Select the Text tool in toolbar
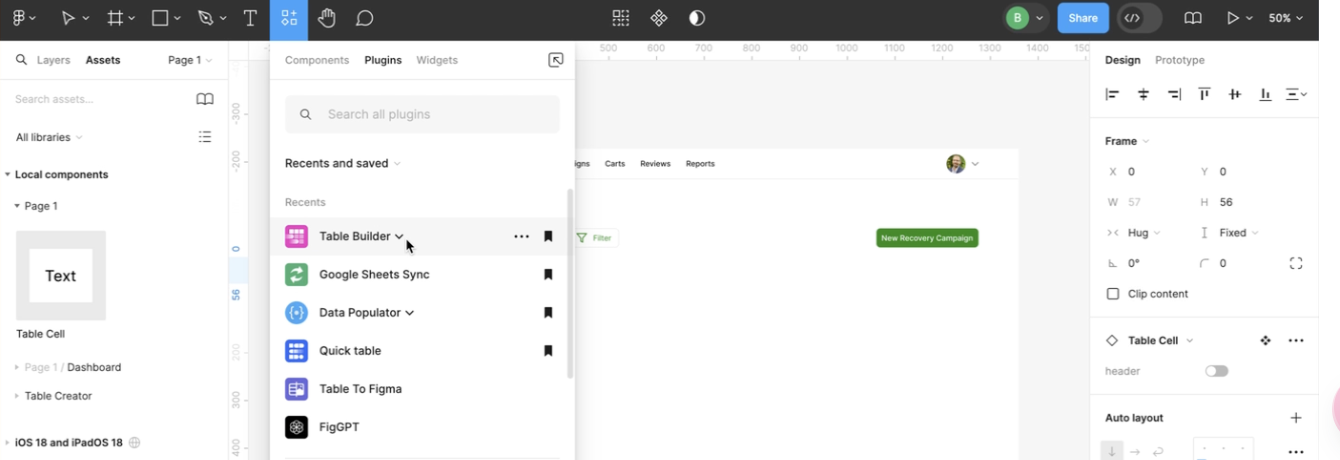1340x460 pixels. pyautogui.click(x=250, y=18)
